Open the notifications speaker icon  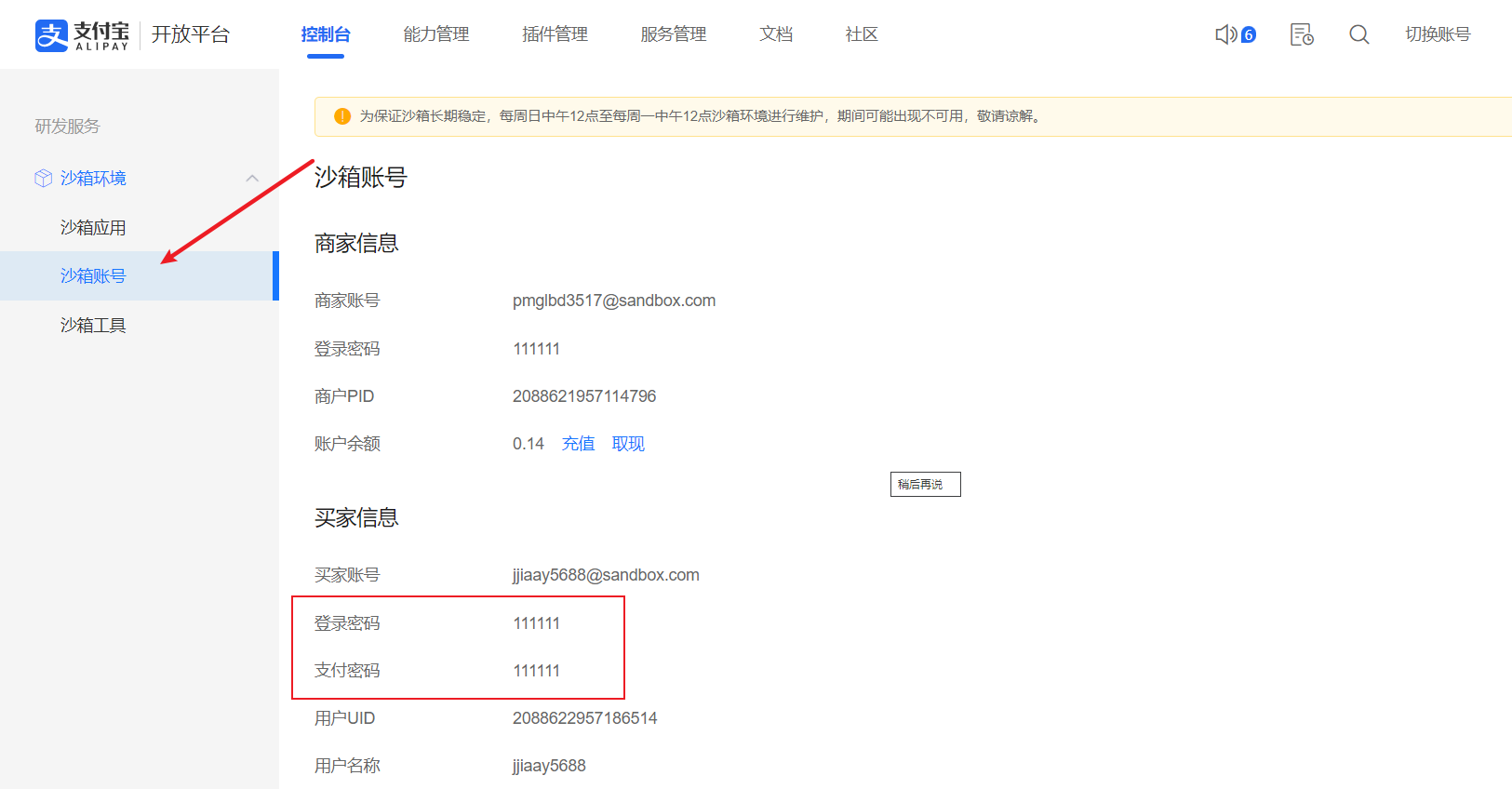point(1225,34)
